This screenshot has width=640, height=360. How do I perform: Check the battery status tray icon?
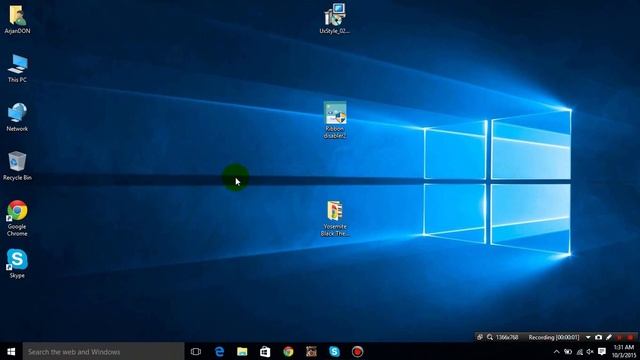click(x=568, y=351)
